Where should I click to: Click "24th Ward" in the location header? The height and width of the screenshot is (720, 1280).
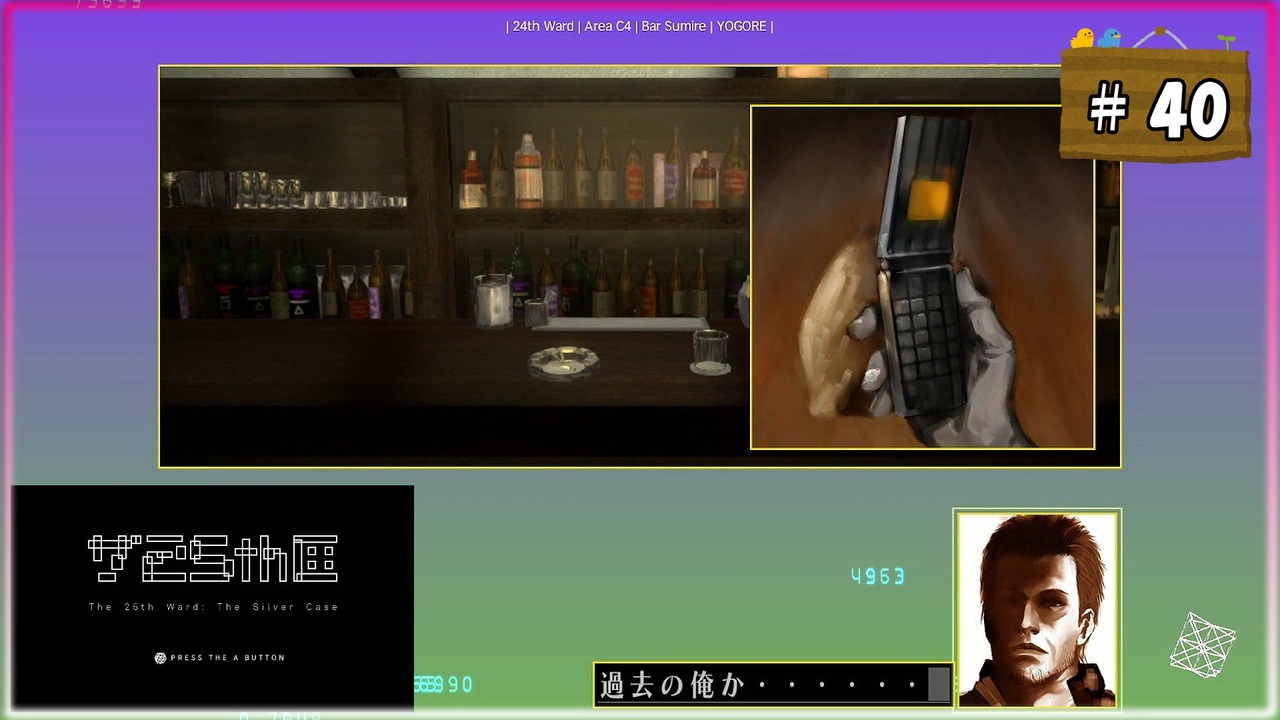[x=543, y=26]
